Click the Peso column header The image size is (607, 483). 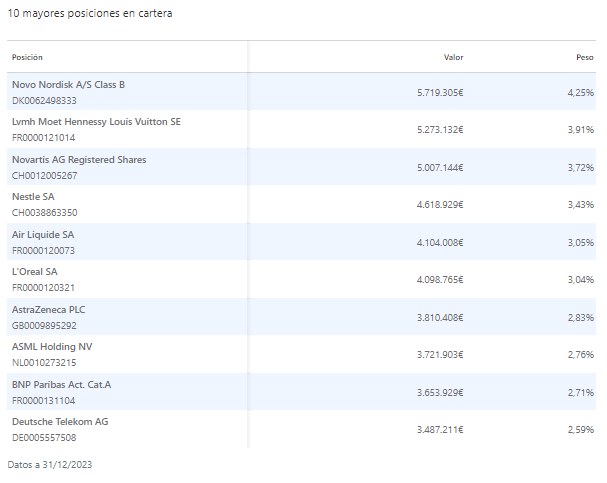(x=585, y=57)
